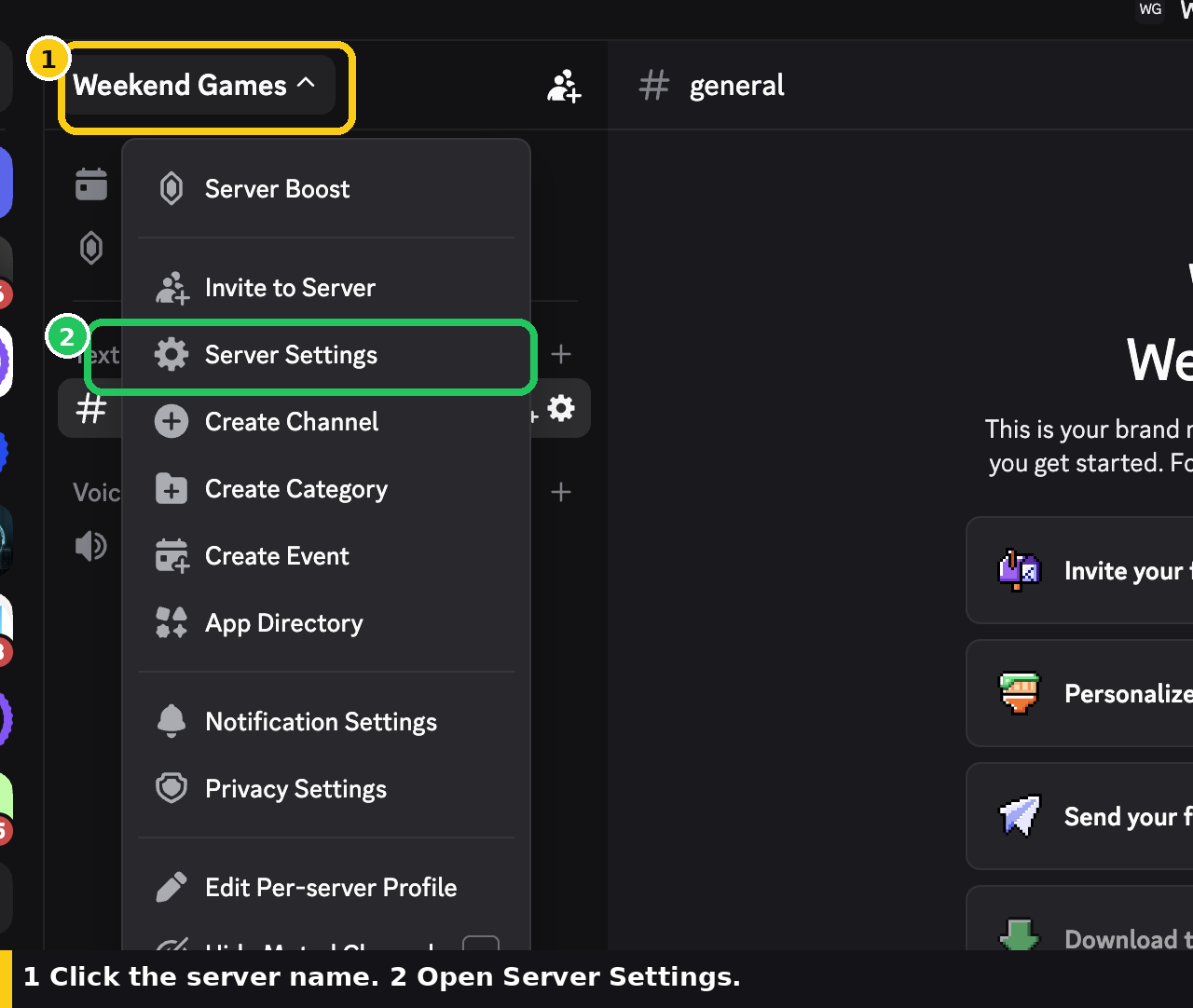This screenshot has width=1193, height=1008.
Task: Add a voice channel with plus icon
Action: click(561, 492)
